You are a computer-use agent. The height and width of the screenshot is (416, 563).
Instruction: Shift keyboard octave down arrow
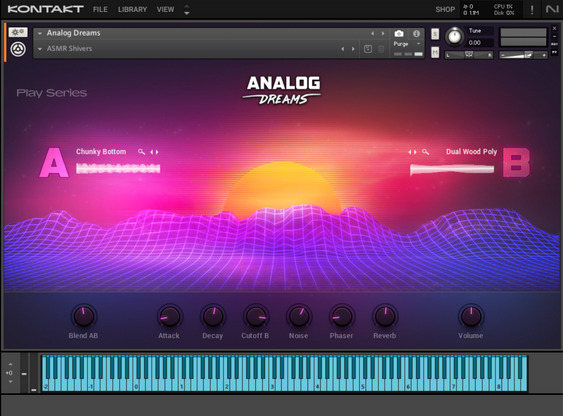pos(10,382)
